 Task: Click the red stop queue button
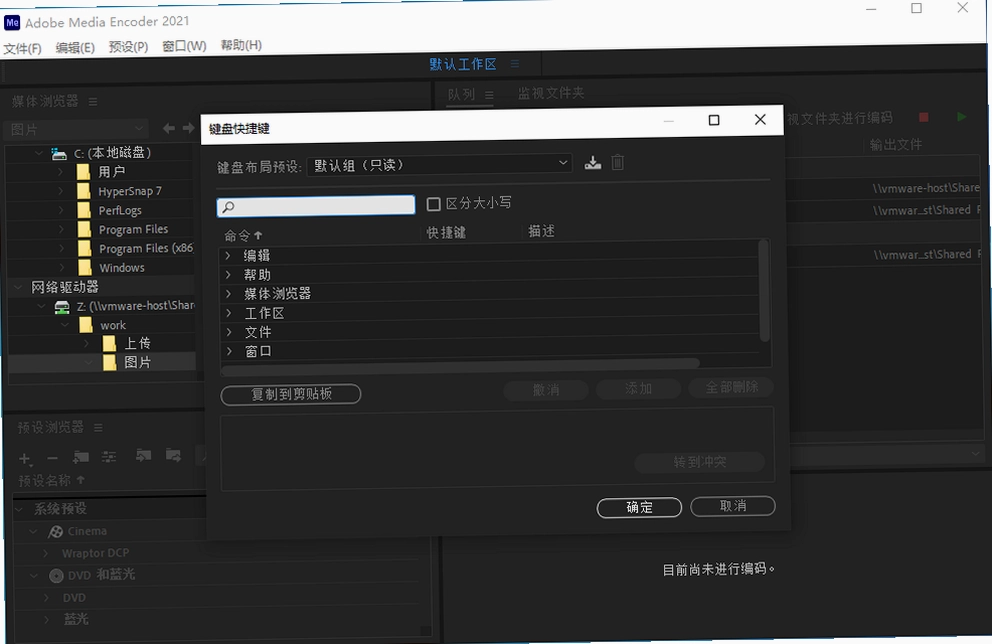924,118
